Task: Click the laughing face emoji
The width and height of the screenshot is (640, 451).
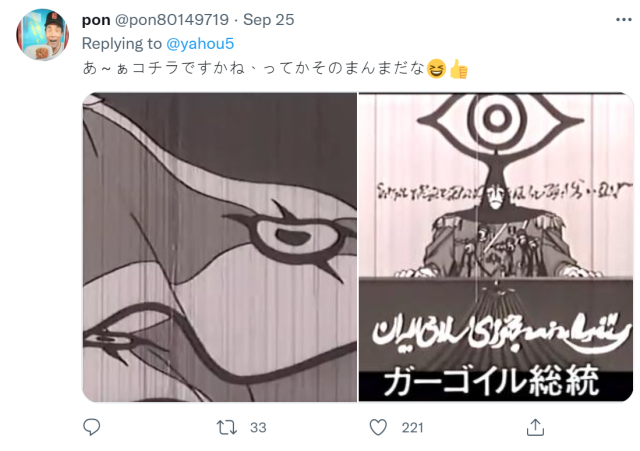Action: [x=436, y=68]
